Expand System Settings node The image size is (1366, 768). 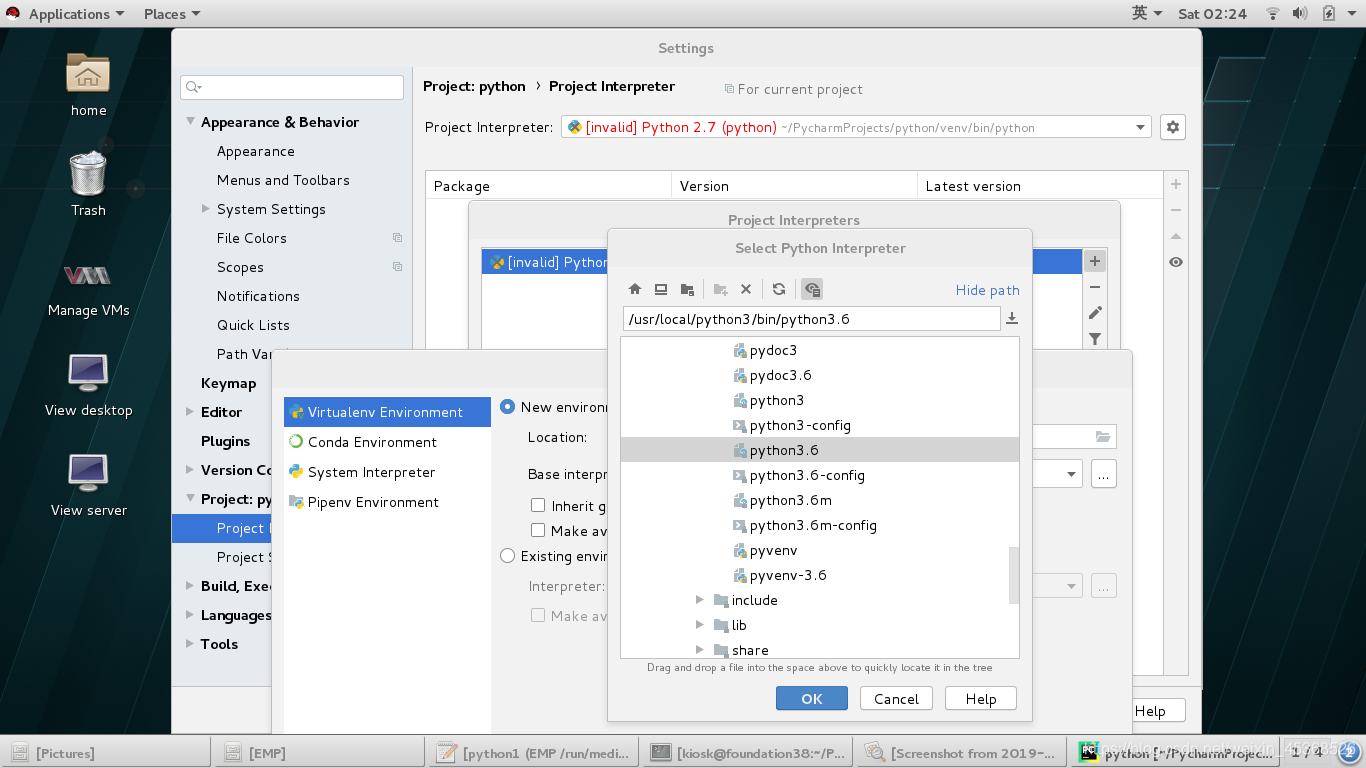(206, 209)
